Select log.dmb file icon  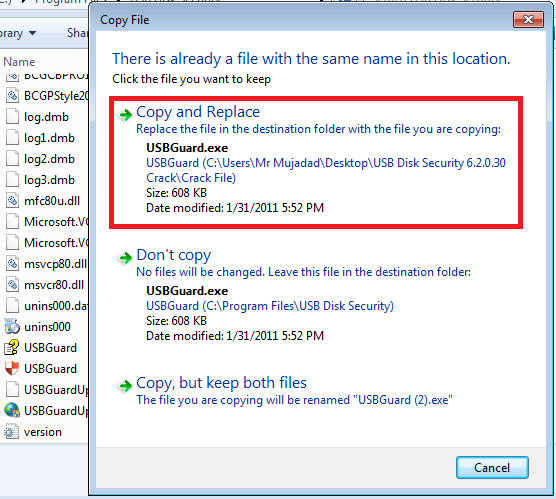point(12,117)
